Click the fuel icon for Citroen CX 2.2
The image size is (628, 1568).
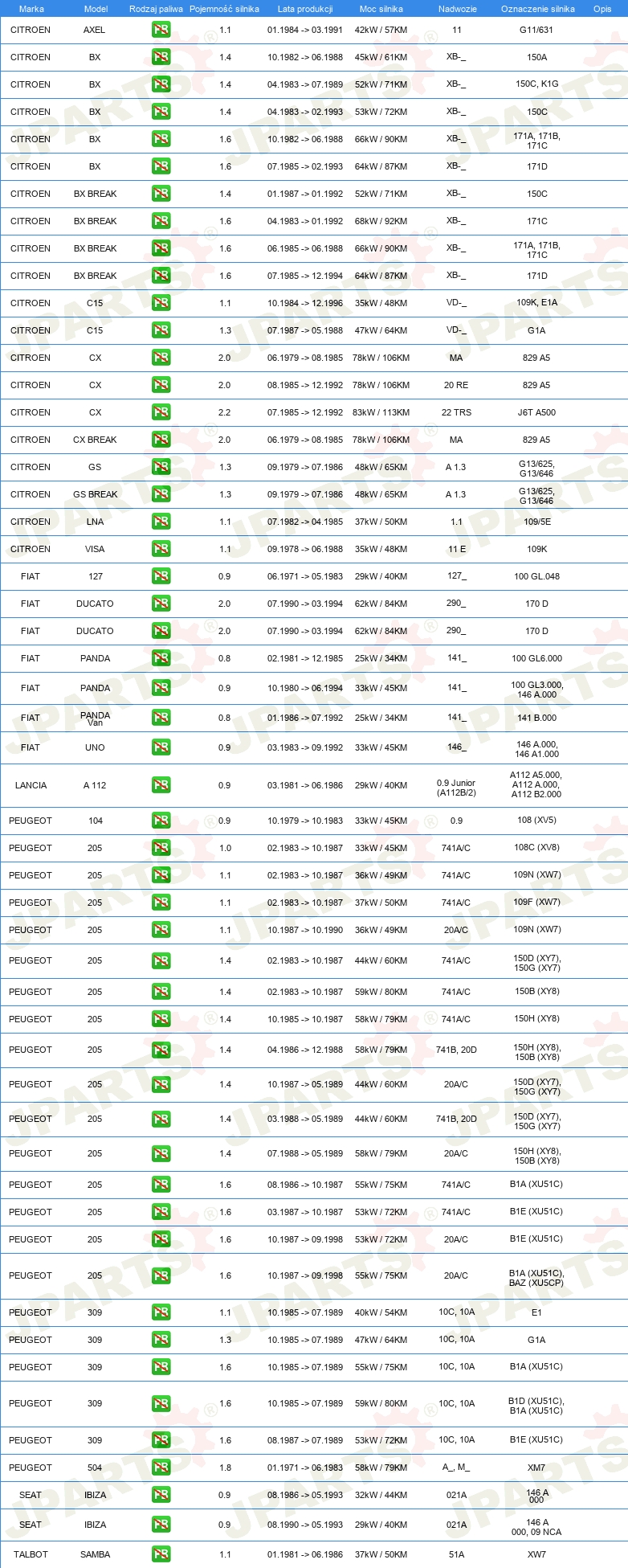pyautogui.click(x=161, y=412)
